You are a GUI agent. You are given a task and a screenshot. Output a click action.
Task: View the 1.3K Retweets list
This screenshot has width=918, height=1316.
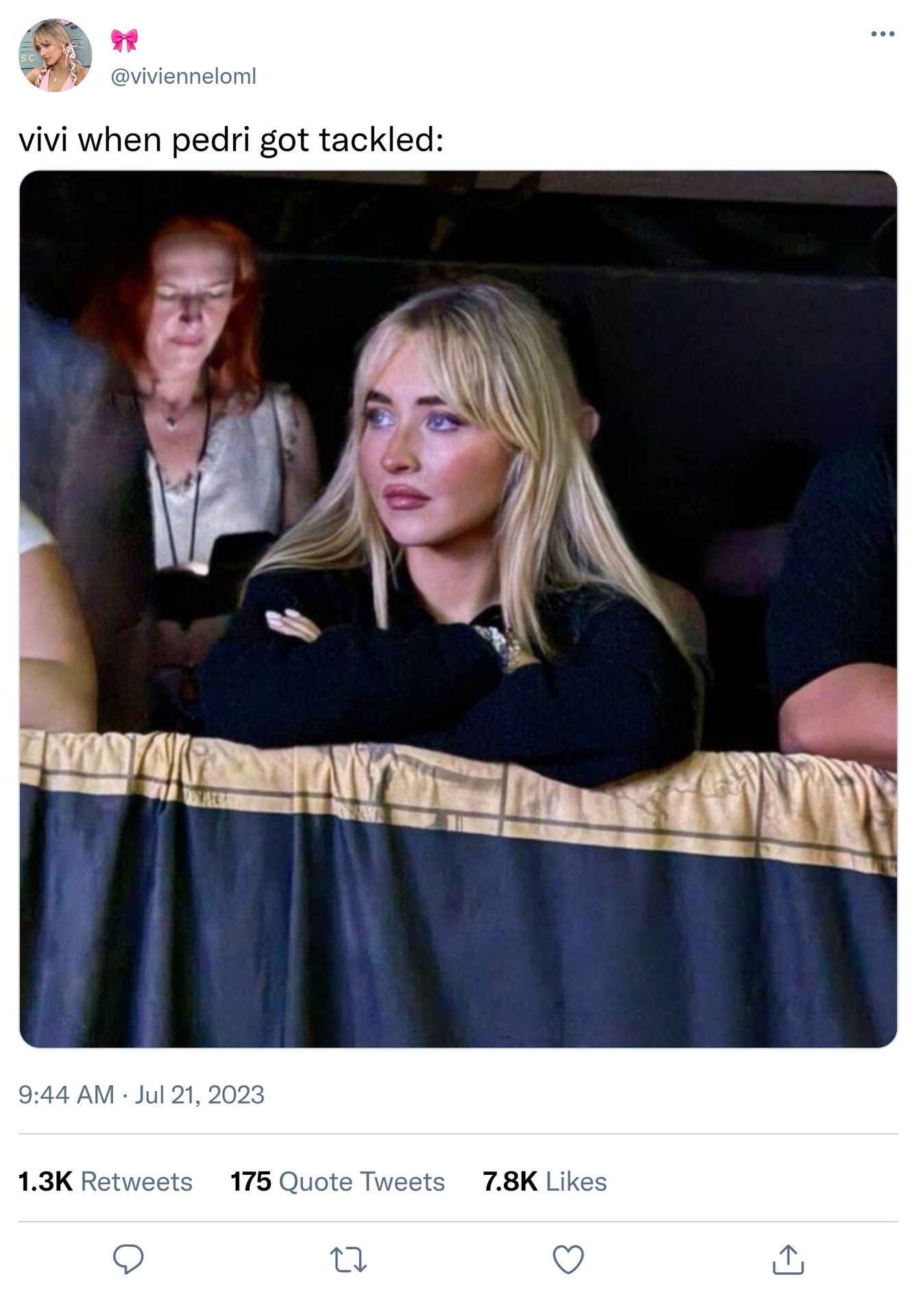(x=106, y=1182)
